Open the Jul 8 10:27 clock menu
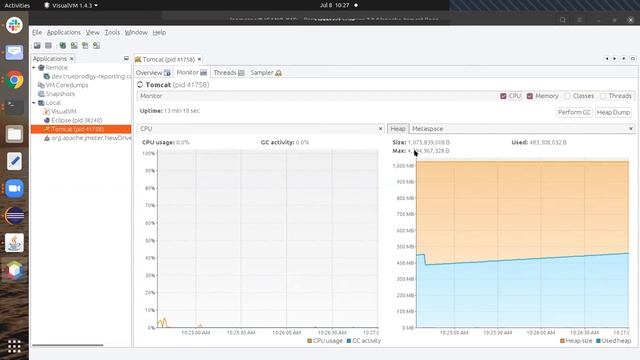This screenshot has width=640, height=360. [x=335, y=5]
